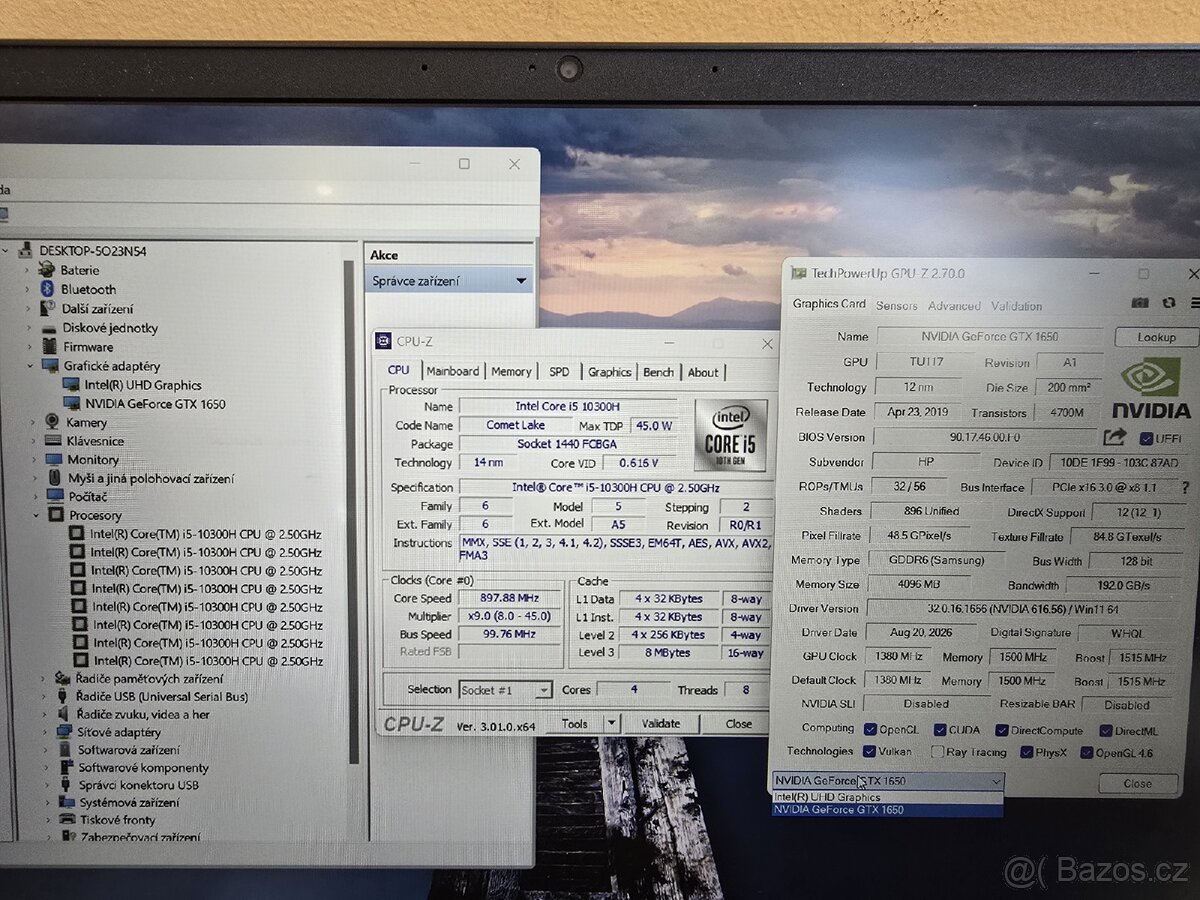The image size is (1200, 900).
Task: Open the GPU-Z hamburger menu
Action: click(1195, 302)
